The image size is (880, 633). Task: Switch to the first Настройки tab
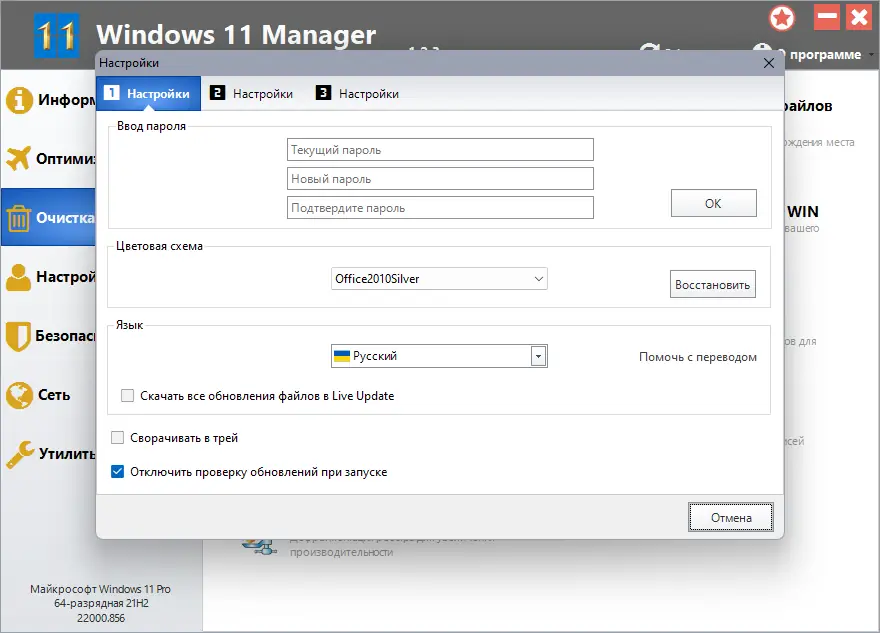(149, 93)
